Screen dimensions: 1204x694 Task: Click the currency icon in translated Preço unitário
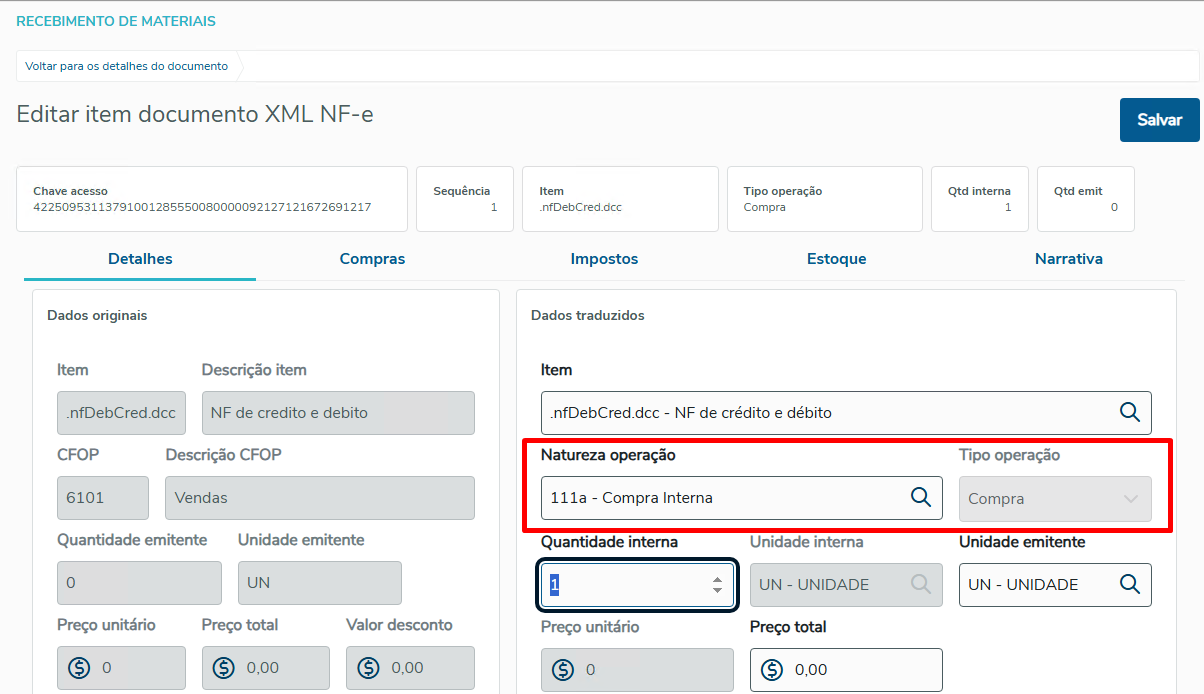pyautogui.click(x=563, y=669)
